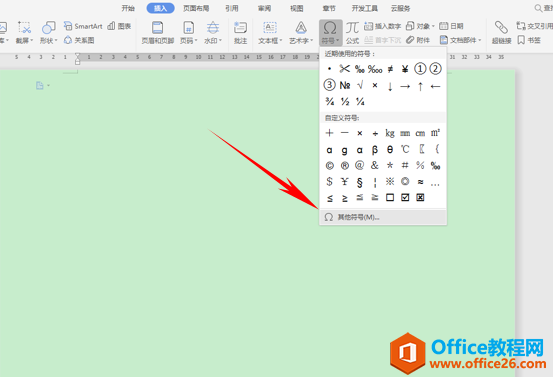Insert the ≤ less-or-equal symbol

pos(329,198)
